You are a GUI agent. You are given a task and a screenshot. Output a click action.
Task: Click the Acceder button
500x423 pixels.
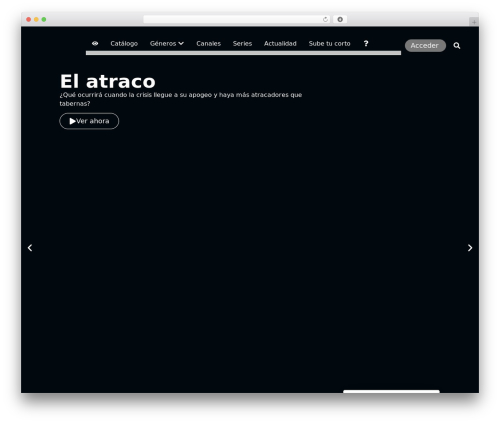425,46
